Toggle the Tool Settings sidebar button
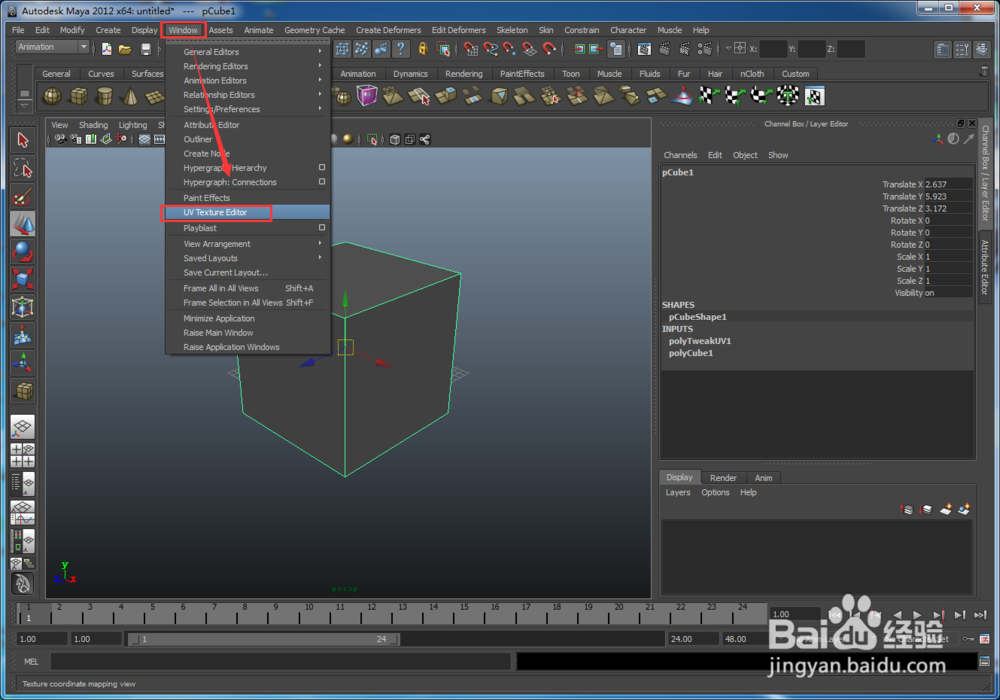1000x700 pixels. pos(962,49)
